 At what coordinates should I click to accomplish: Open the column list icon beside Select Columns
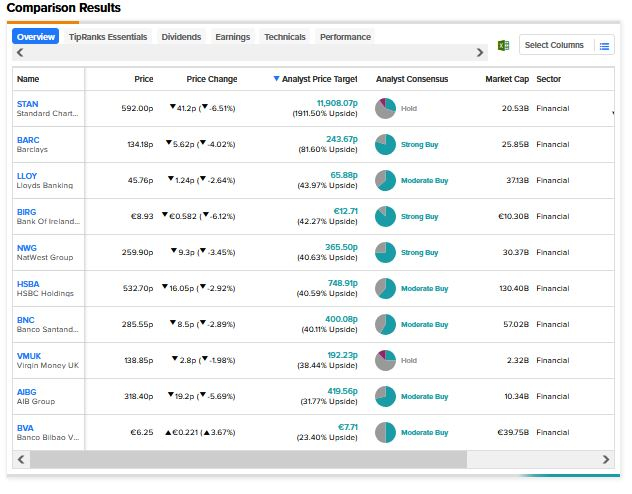pos(604,46)
